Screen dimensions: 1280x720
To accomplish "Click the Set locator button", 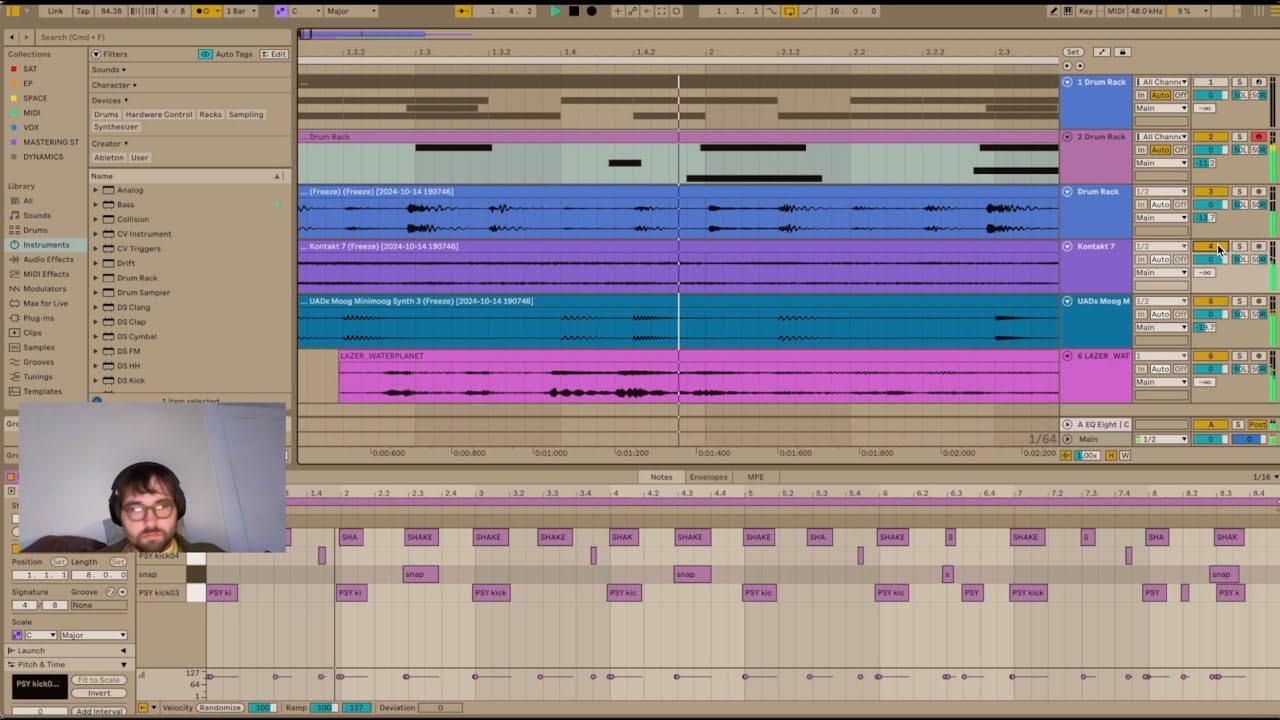I will (1073, 52).
